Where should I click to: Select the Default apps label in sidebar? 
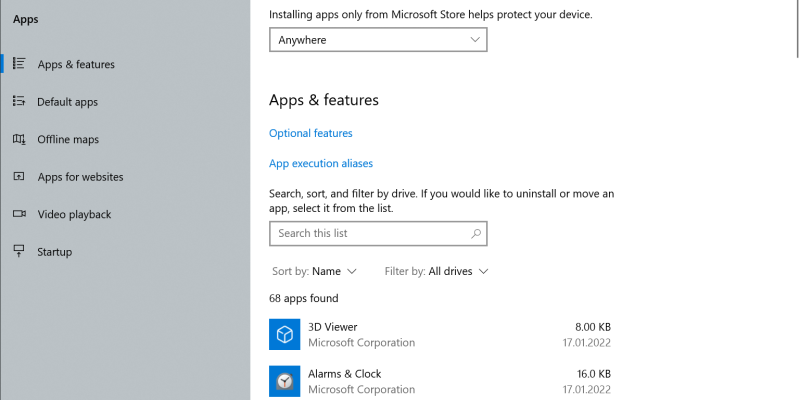pyautogui.click(x=67, y=102)
